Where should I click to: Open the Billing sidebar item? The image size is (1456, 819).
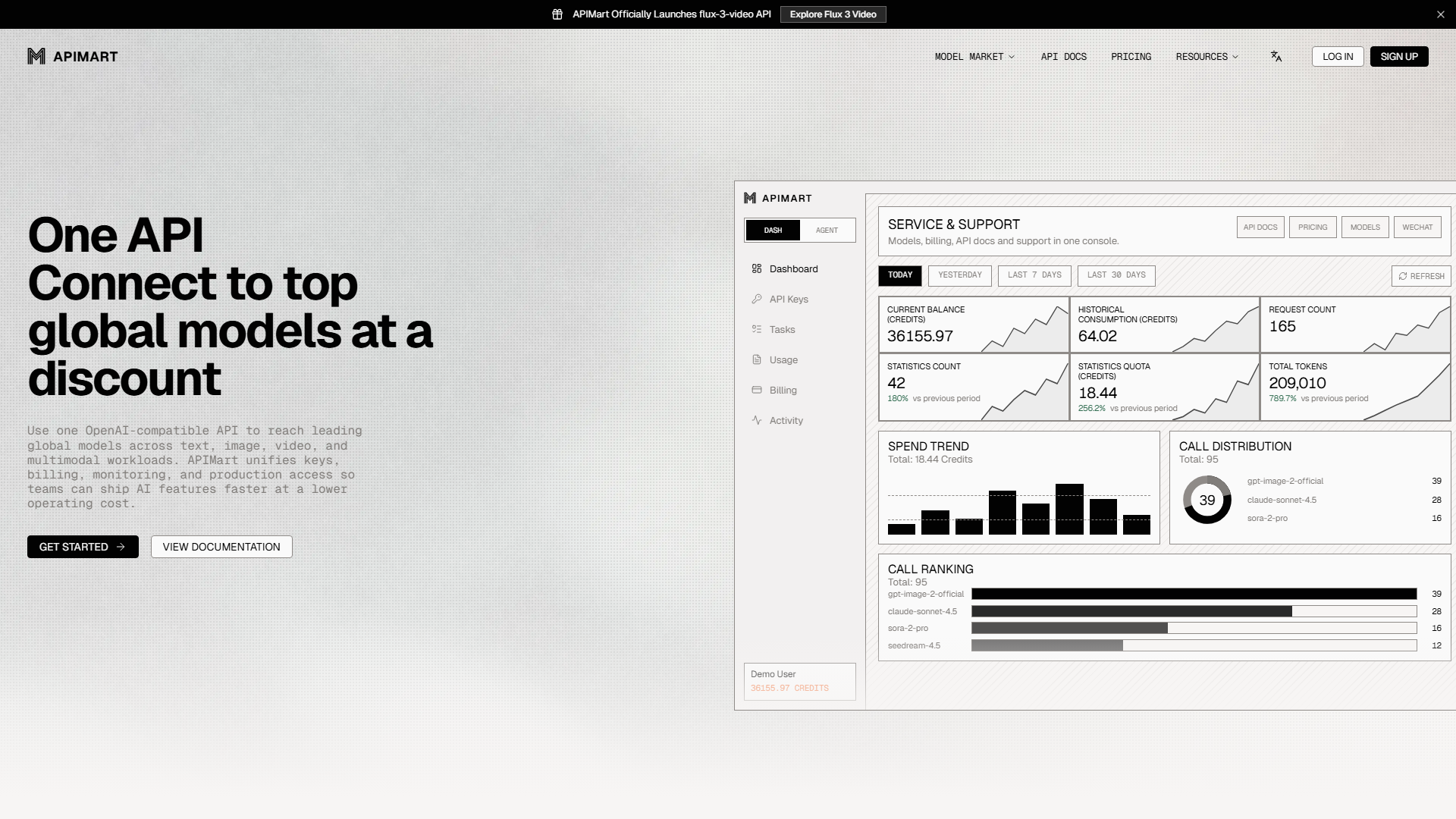[800, 390]
